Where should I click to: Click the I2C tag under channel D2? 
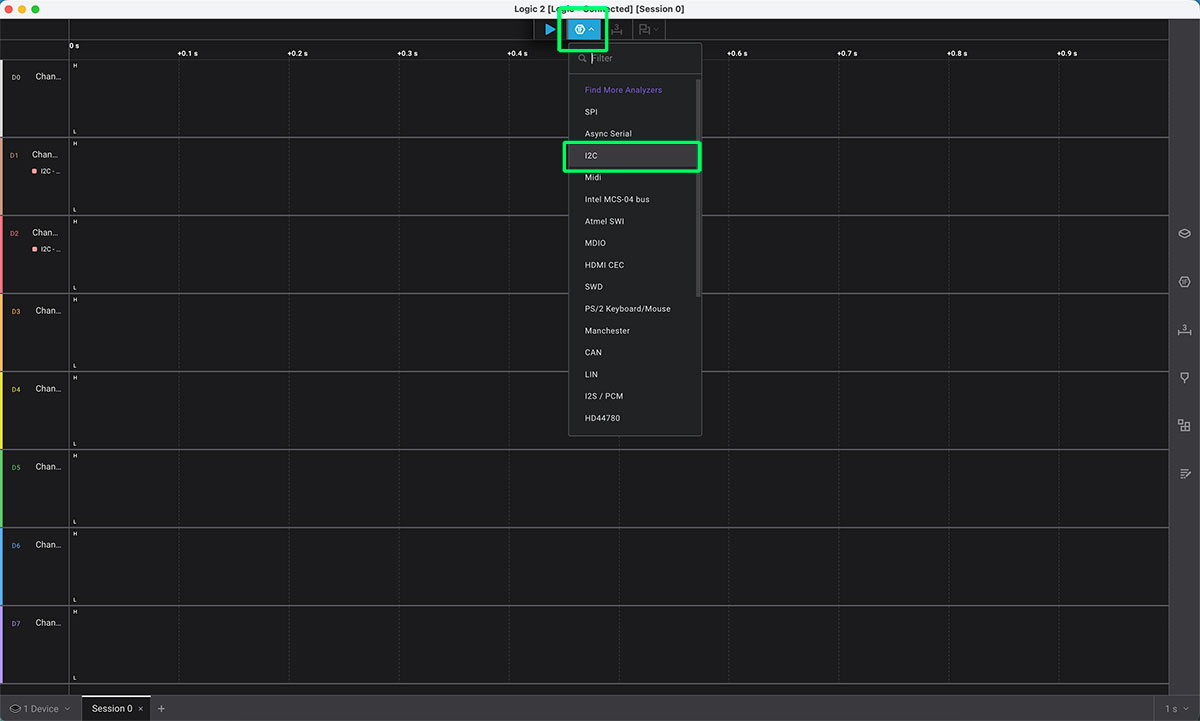pyautogui.click(x=47, y=249)
